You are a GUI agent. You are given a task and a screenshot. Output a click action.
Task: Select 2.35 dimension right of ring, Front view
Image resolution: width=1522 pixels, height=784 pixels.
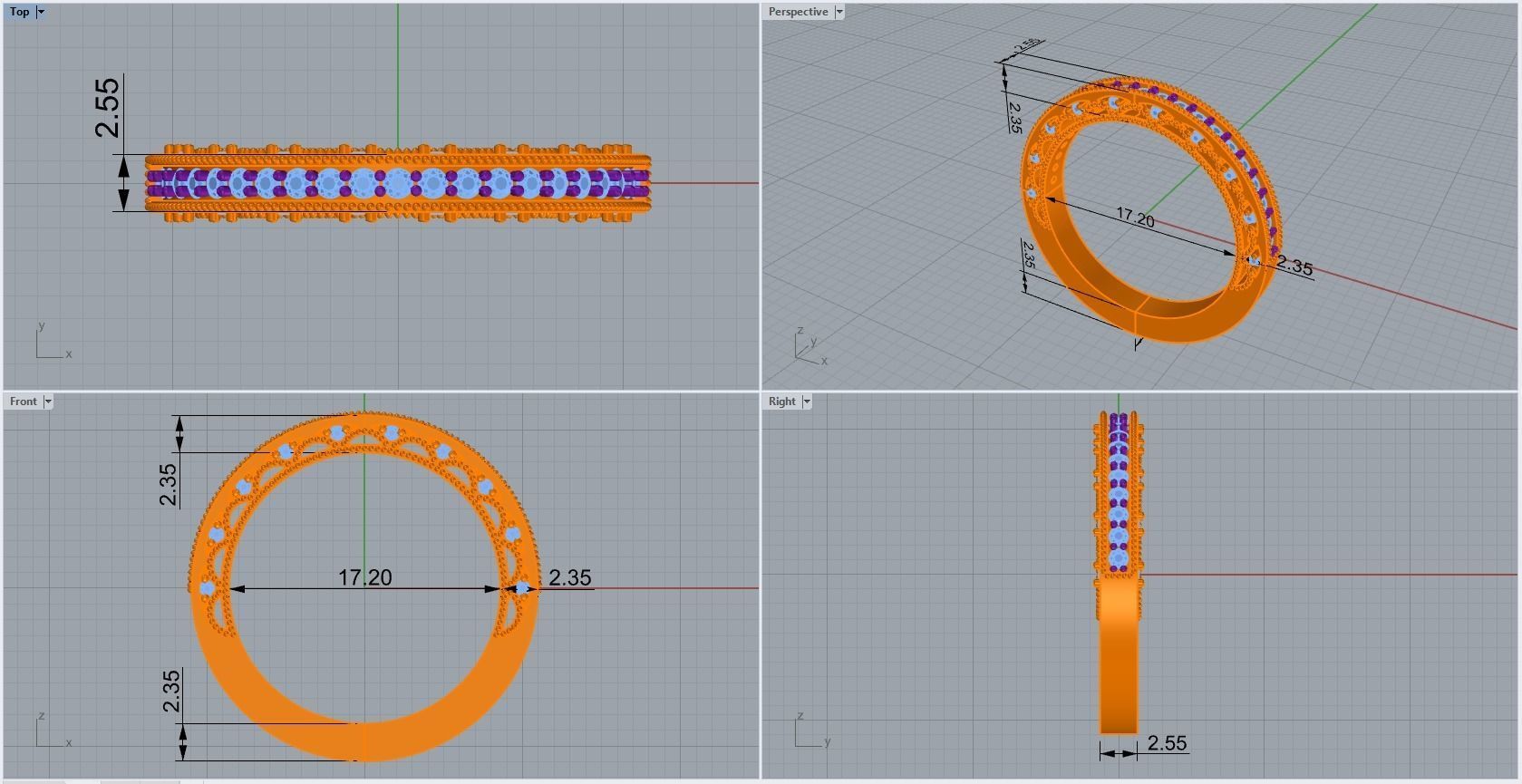(x=569, y=577)
